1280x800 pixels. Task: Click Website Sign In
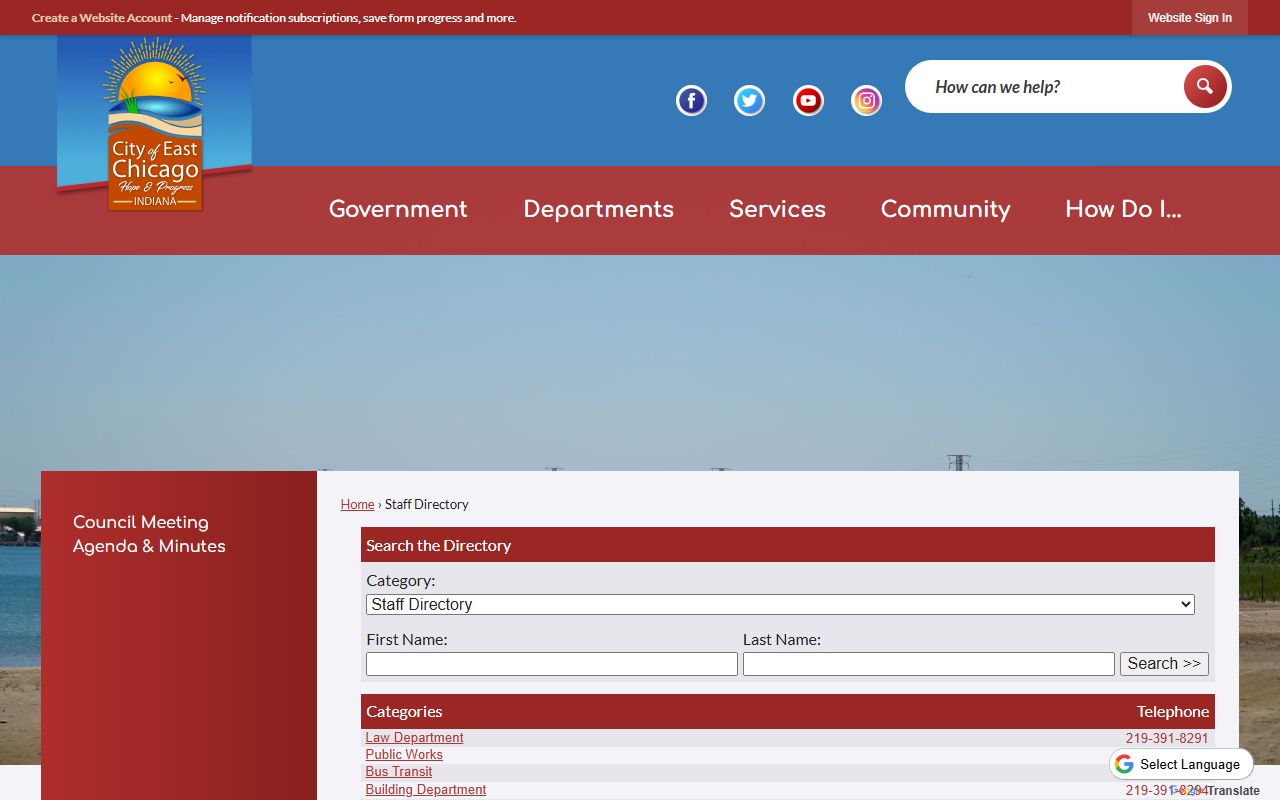(1190, 18)
